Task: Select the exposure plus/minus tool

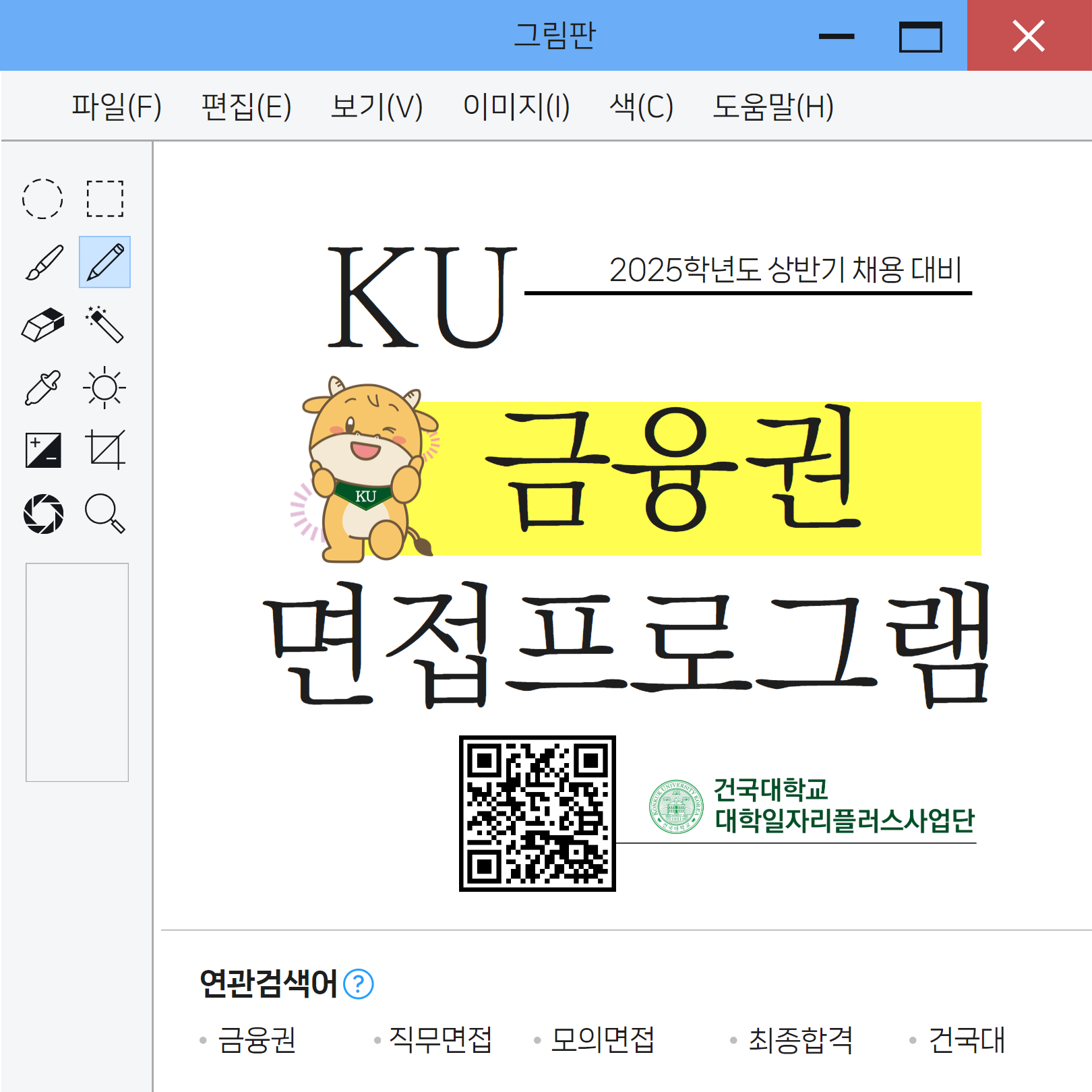Action: (43, 450)
